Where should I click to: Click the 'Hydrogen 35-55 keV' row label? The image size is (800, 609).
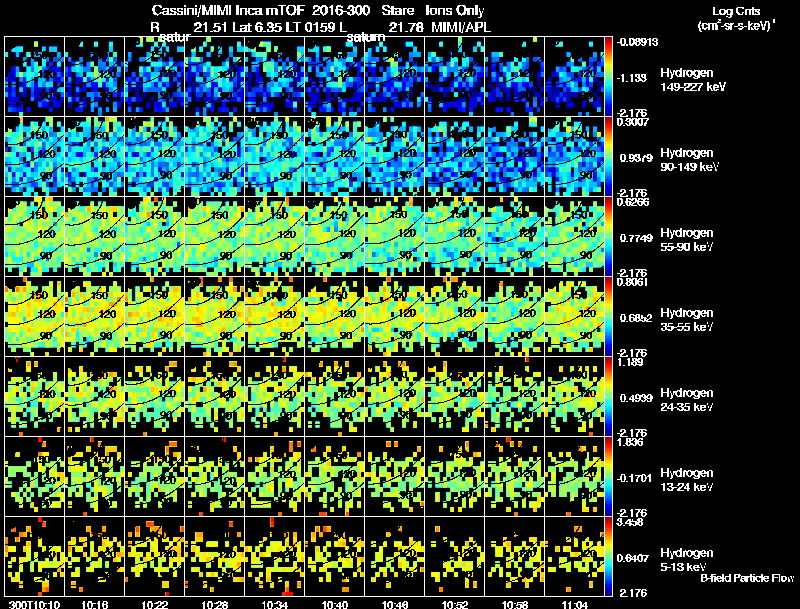coord(687,320)
